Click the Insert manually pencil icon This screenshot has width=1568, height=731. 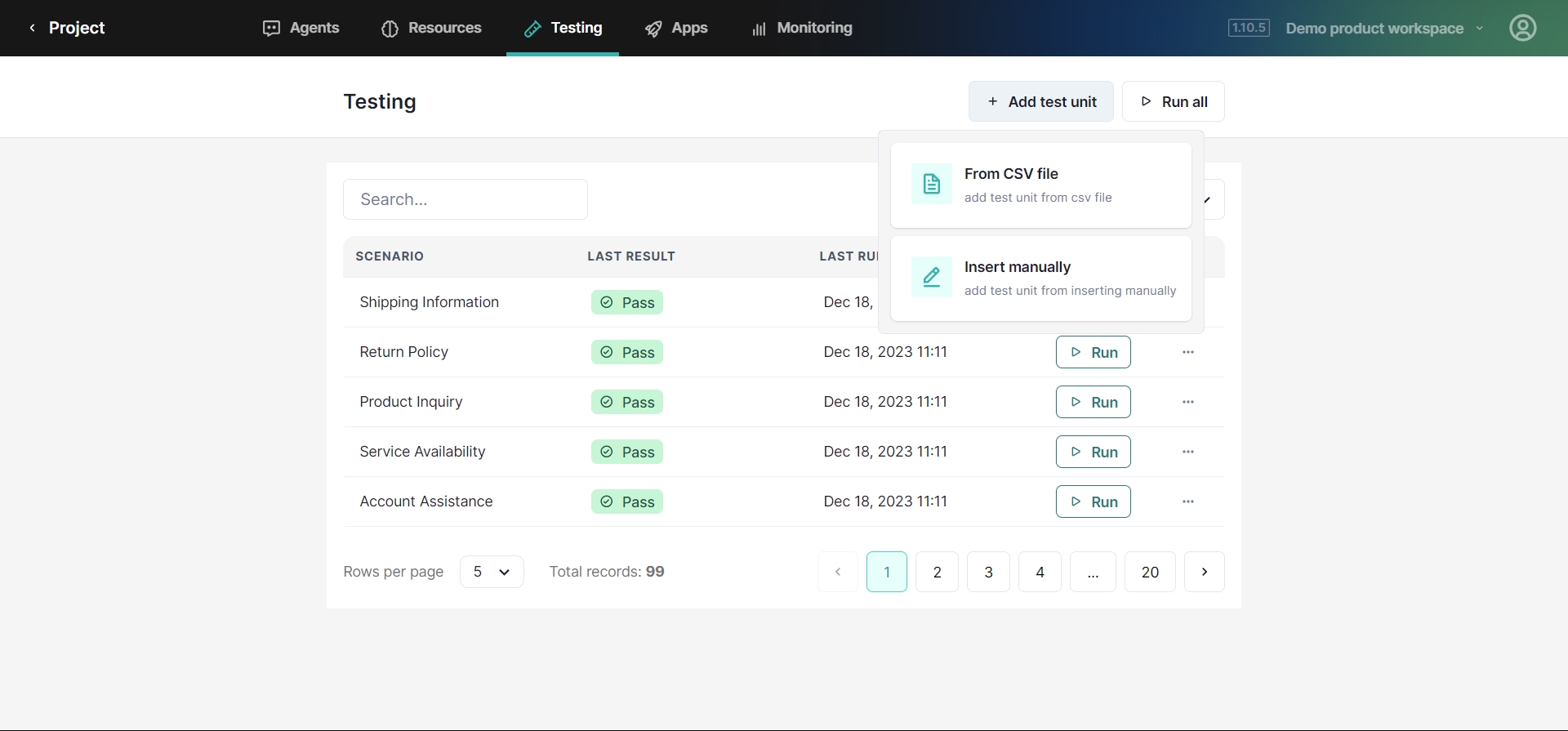click(931, 278)
